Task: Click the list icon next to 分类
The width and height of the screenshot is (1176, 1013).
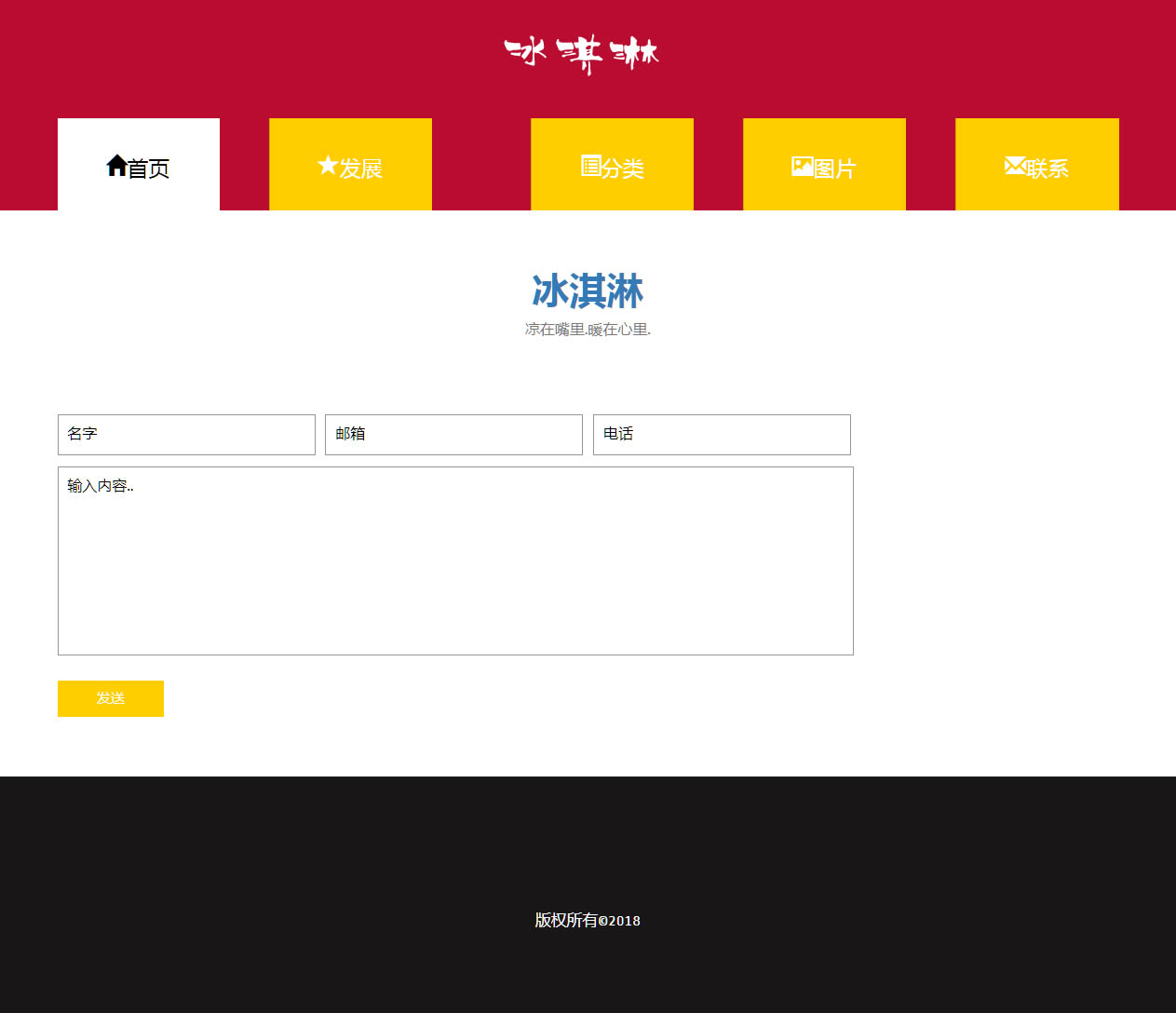Action: point(590,166)
